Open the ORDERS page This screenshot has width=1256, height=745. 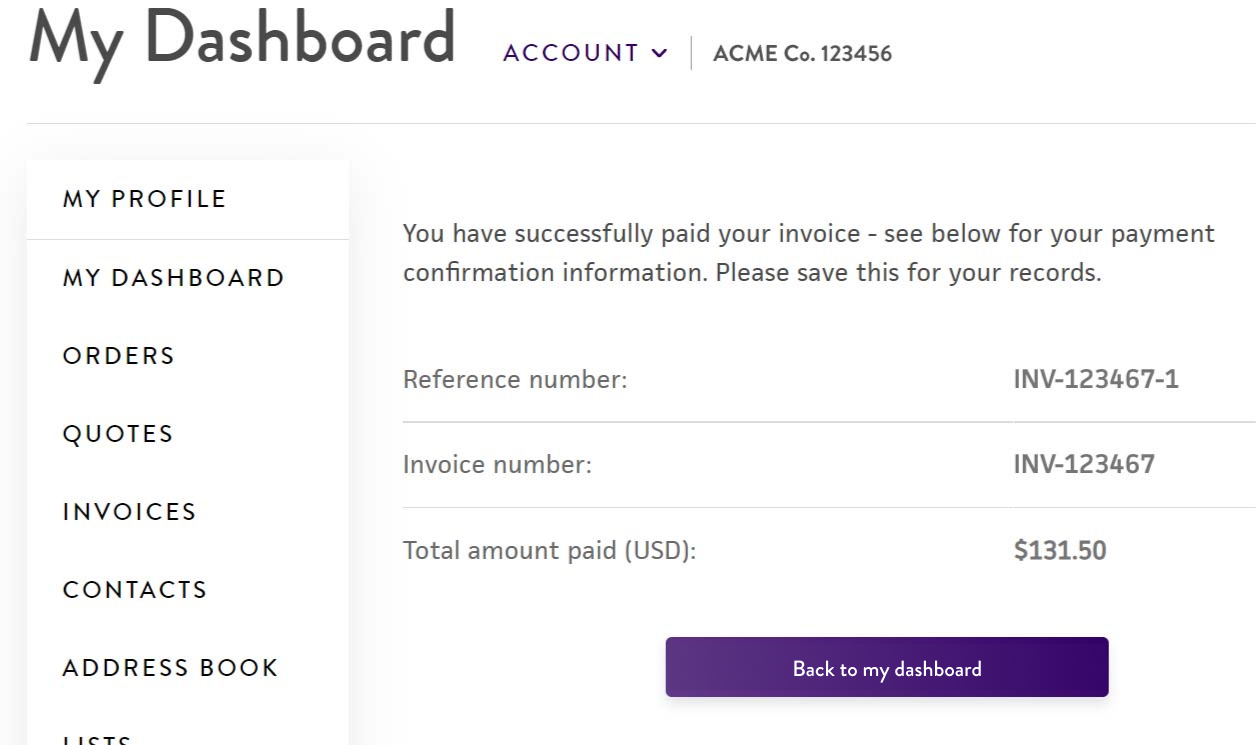click(118, 355)
